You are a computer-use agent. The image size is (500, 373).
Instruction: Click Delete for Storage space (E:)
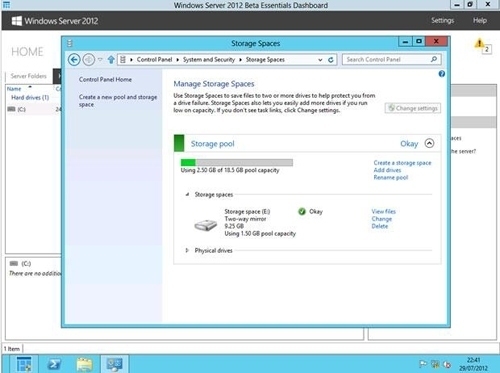point(380,226)
